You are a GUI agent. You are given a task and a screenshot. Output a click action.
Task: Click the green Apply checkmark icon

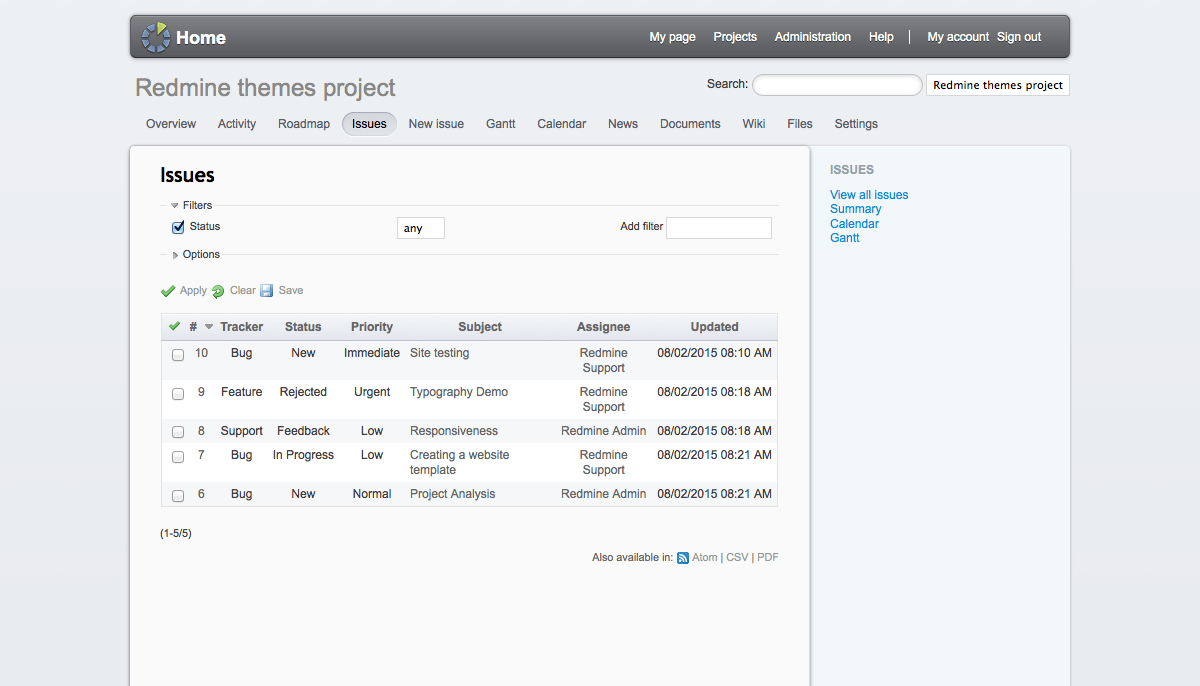tap(168, 291)
